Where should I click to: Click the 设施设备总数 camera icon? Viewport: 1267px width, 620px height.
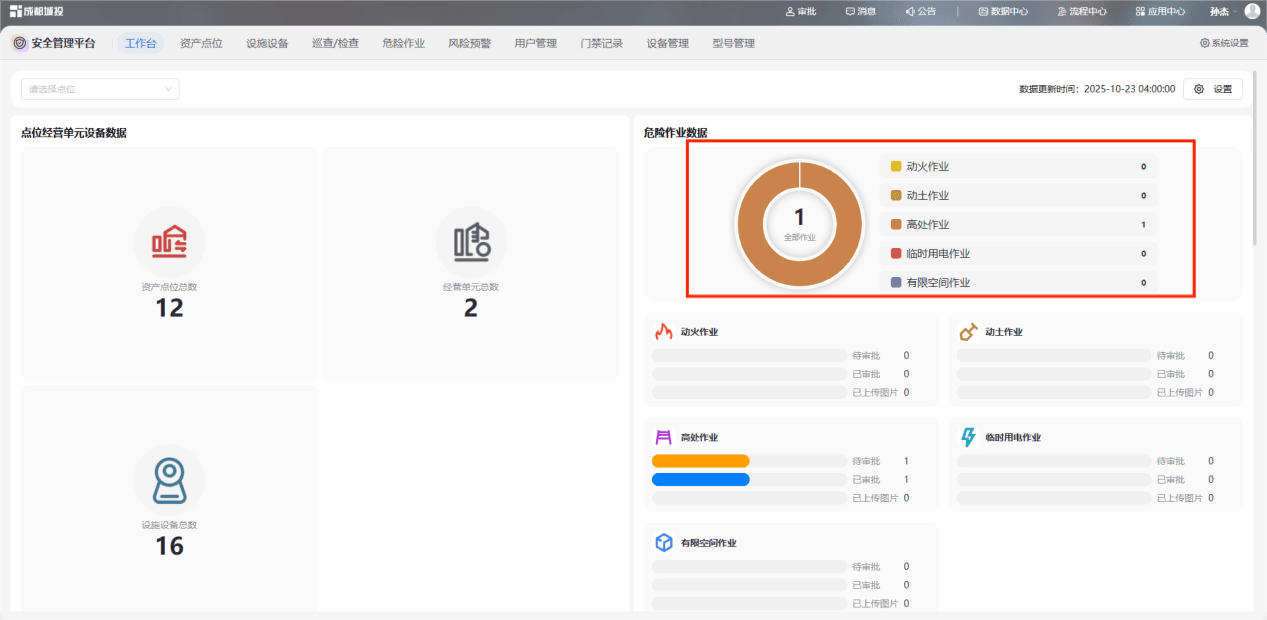tap(169, 480)
